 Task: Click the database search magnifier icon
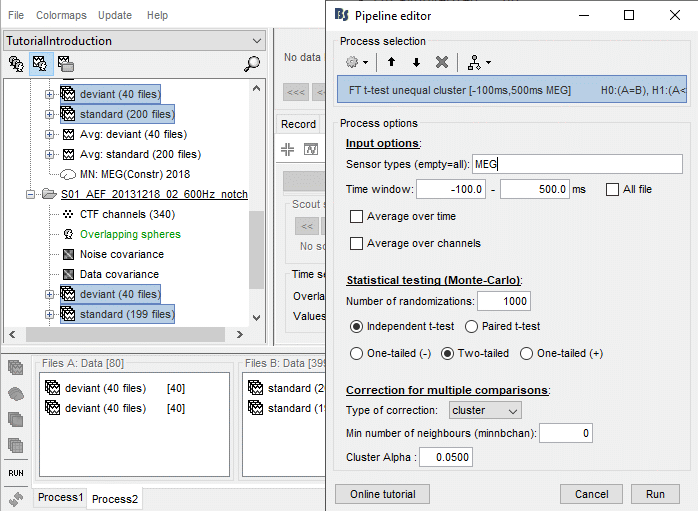[x=252, y=64]
